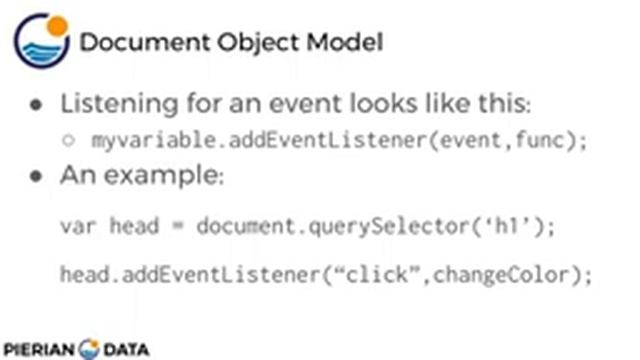
Task: Click the "changeColor" callback name
Action: coord(500,275)
